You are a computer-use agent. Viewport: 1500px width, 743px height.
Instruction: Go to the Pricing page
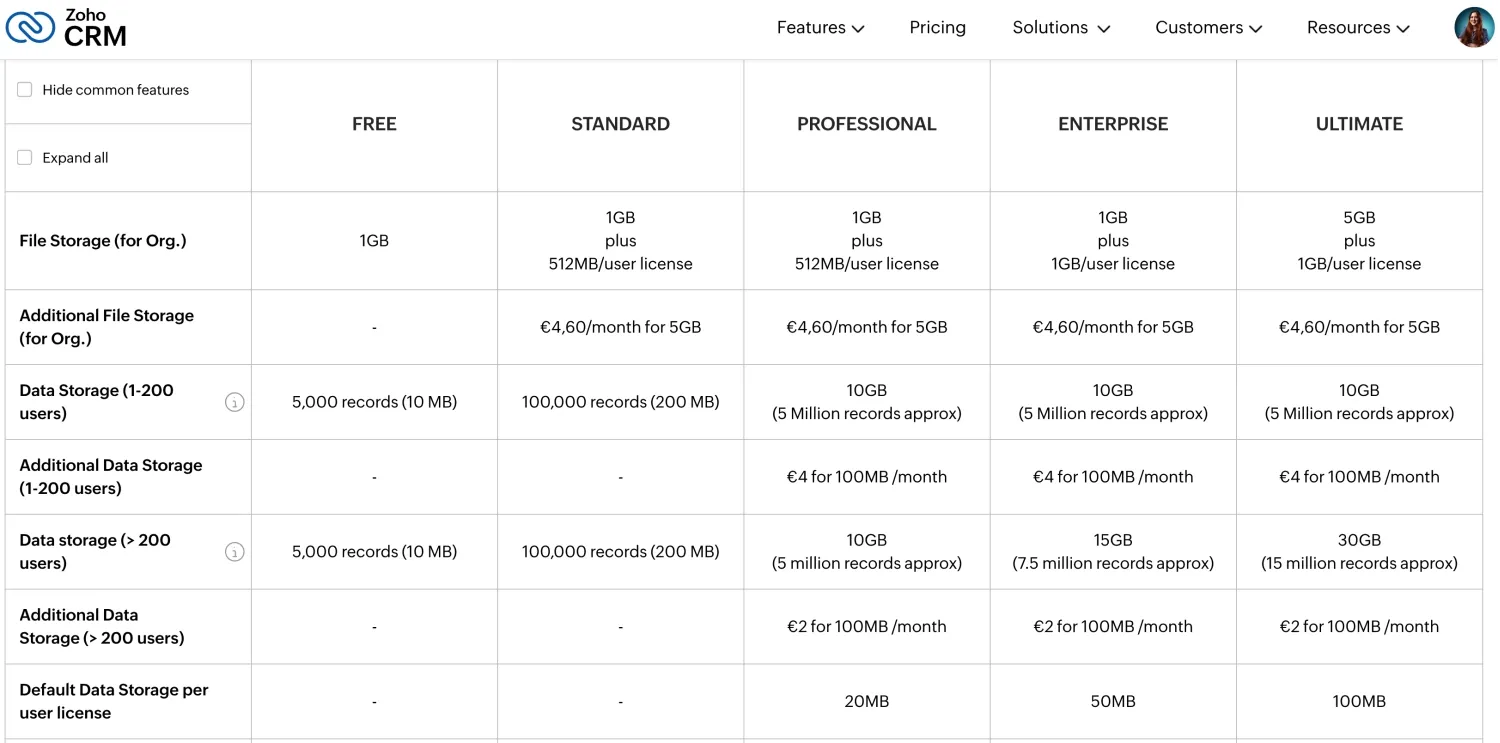coord(937,28)
